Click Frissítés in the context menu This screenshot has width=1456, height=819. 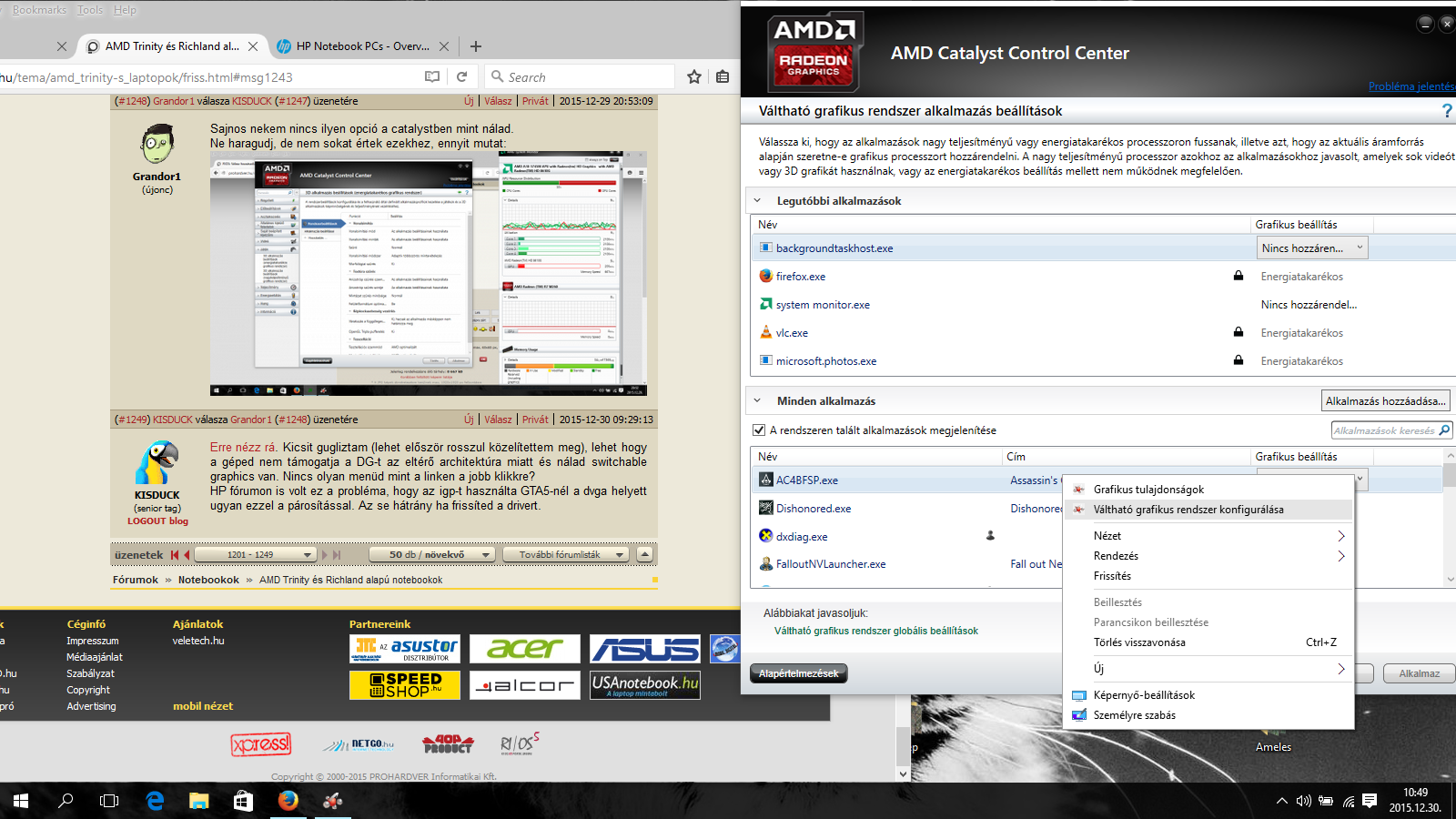pyautogui.click(x=1208, y=576)
